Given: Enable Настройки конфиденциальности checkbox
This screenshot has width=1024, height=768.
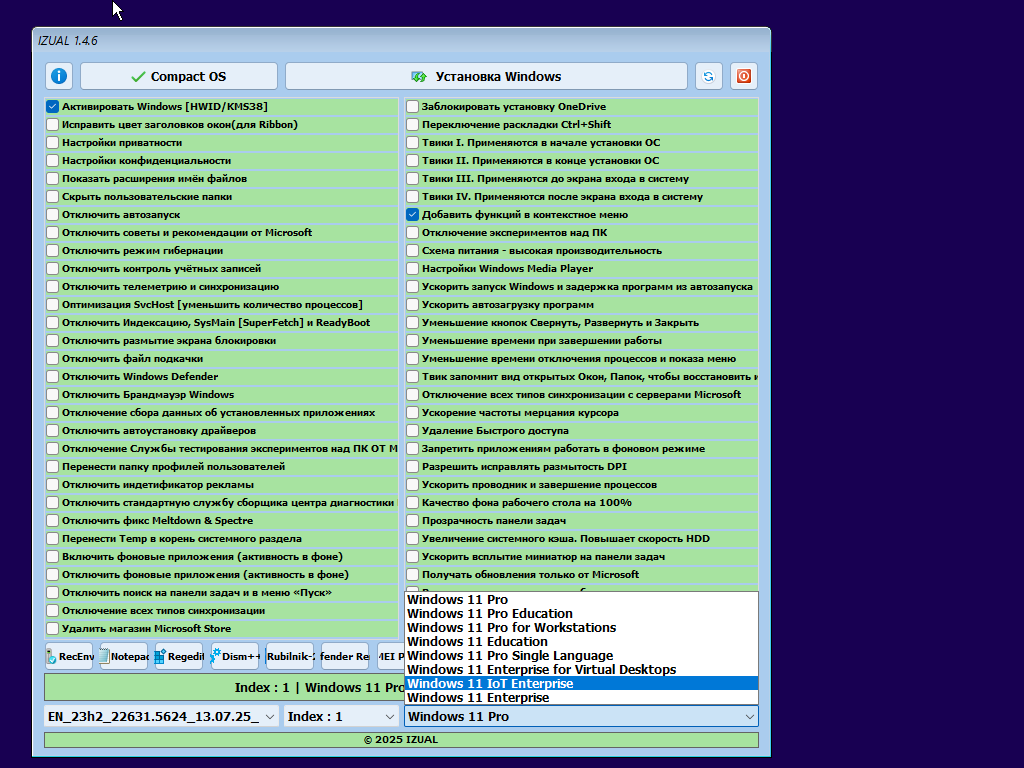Looking at the screenshot, I should tap(53, 161).
